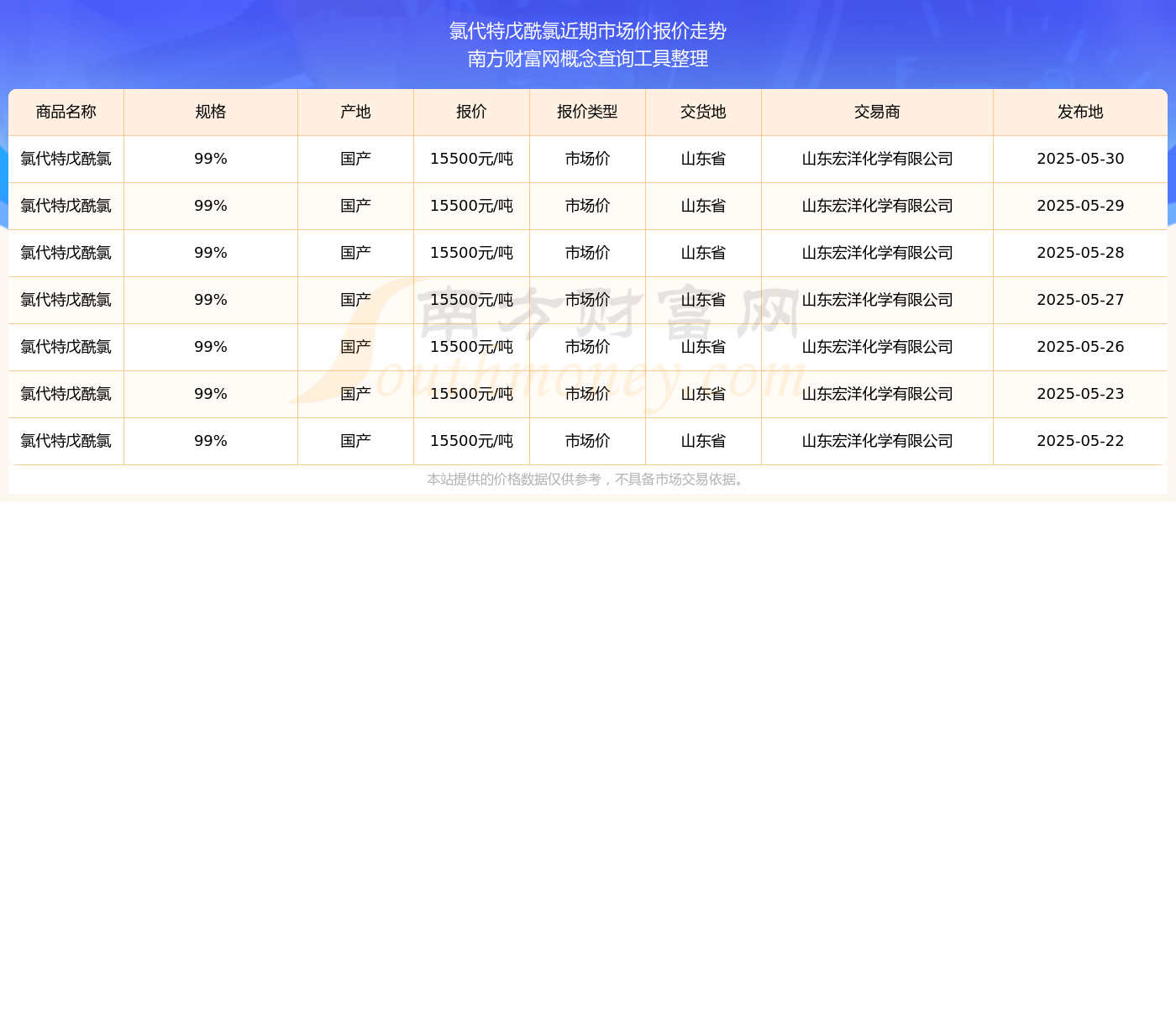
Task: Click 山东宏洋化学有限公司 in the 2025-05-22 row
Action: tap(877, 441)
